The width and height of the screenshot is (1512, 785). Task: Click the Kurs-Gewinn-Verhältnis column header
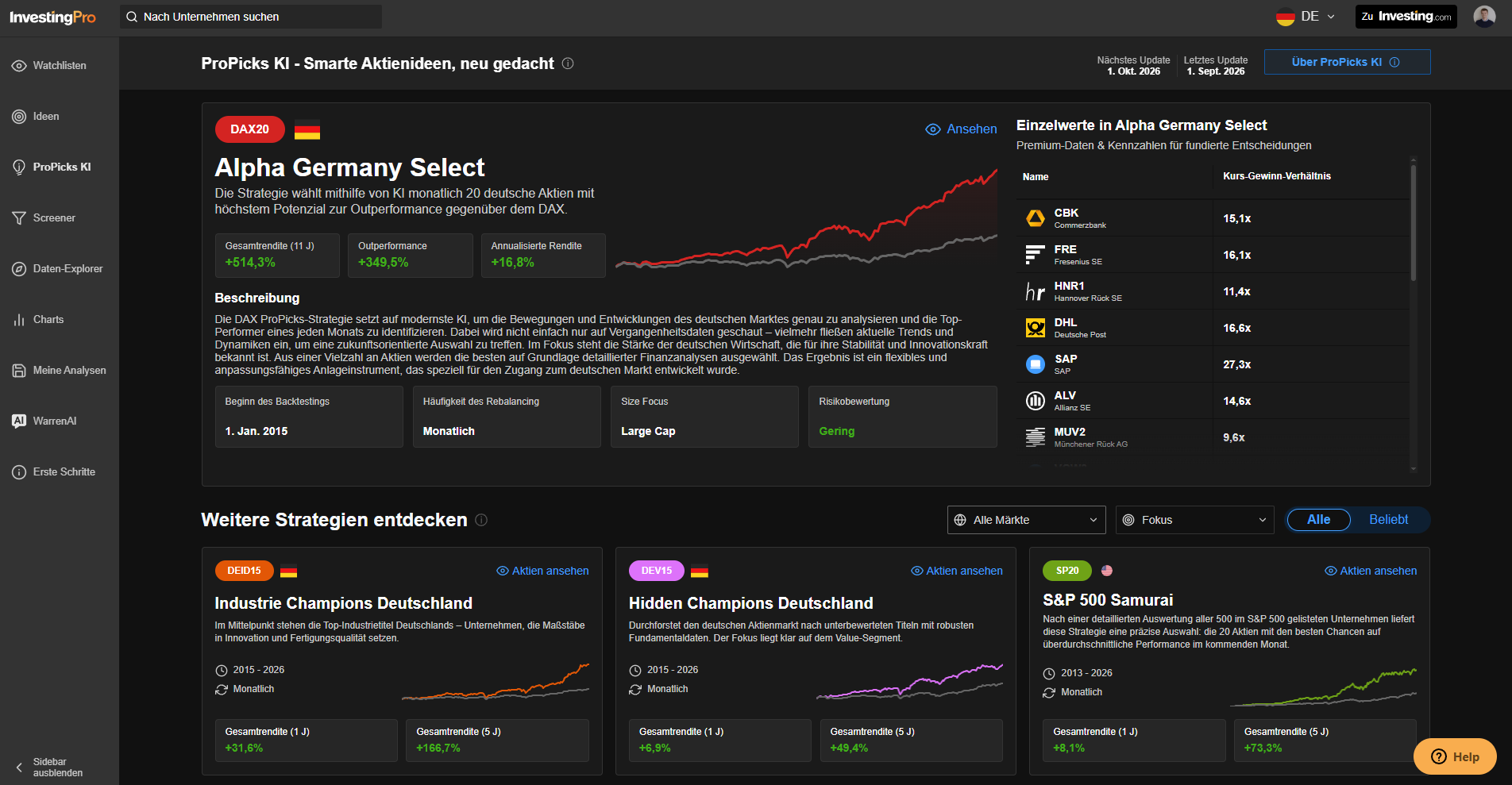[1277, 176]
